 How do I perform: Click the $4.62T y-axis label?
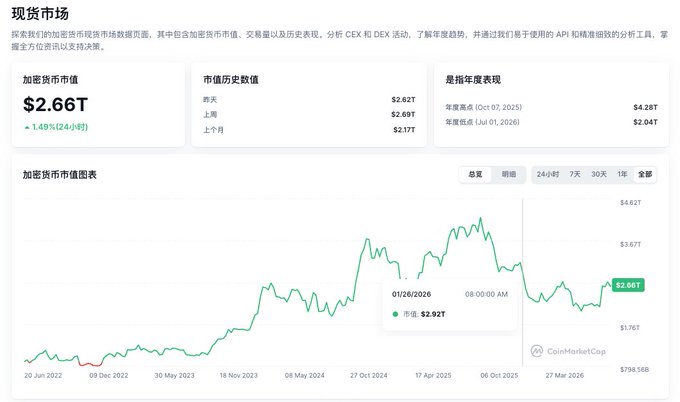631,203
